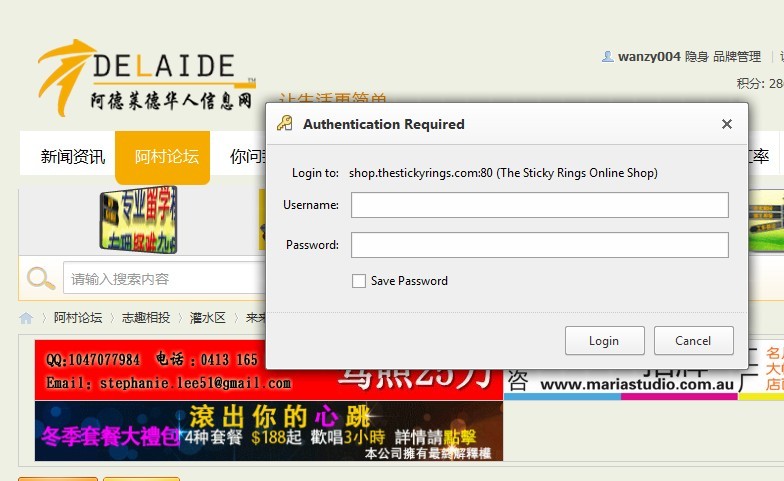Enable the Save Password checkbox
This screenshot has height=481, width=784.
(x=359, y=281)
